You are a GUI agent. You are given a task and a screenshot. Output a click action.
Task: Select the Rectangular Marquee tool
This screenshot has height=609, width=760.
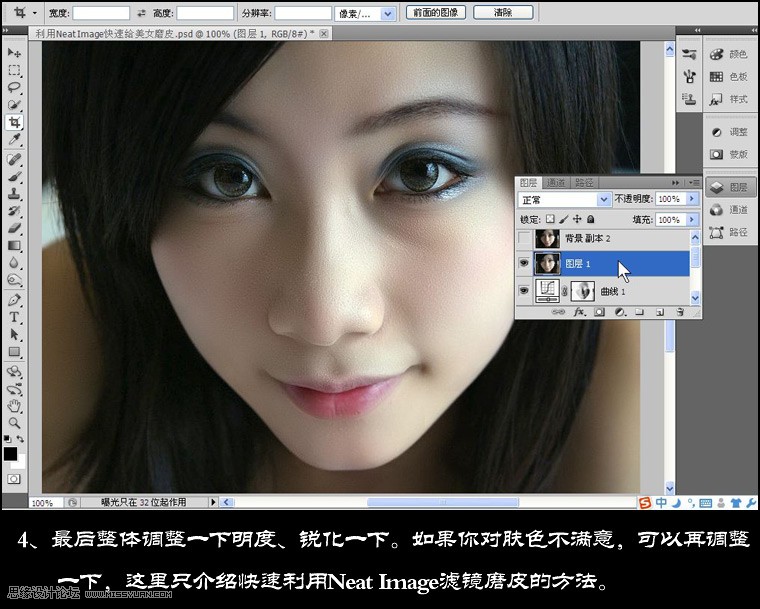14,70
